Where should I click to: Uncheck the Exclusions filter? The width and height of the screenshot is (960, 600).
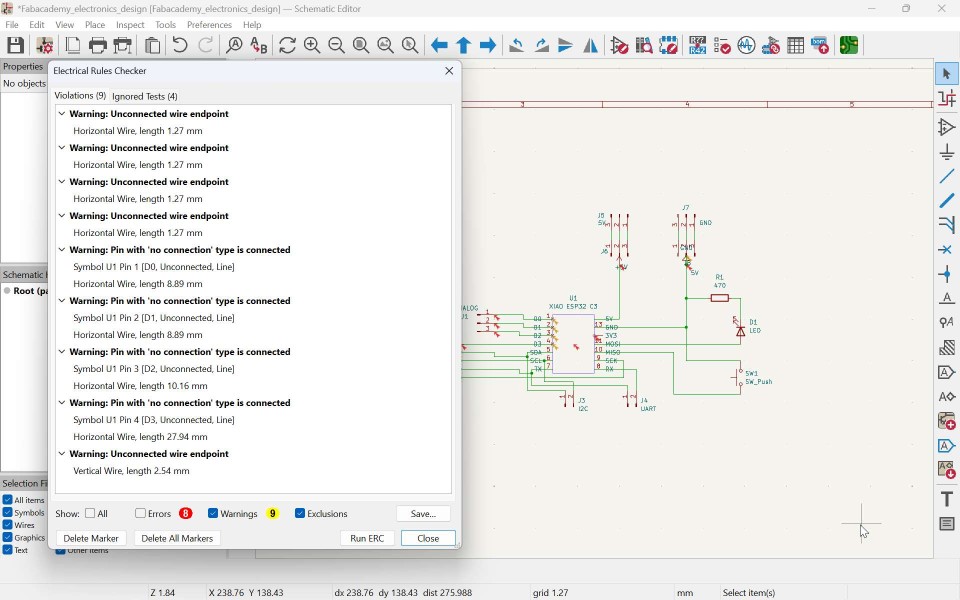coord(299,513)
